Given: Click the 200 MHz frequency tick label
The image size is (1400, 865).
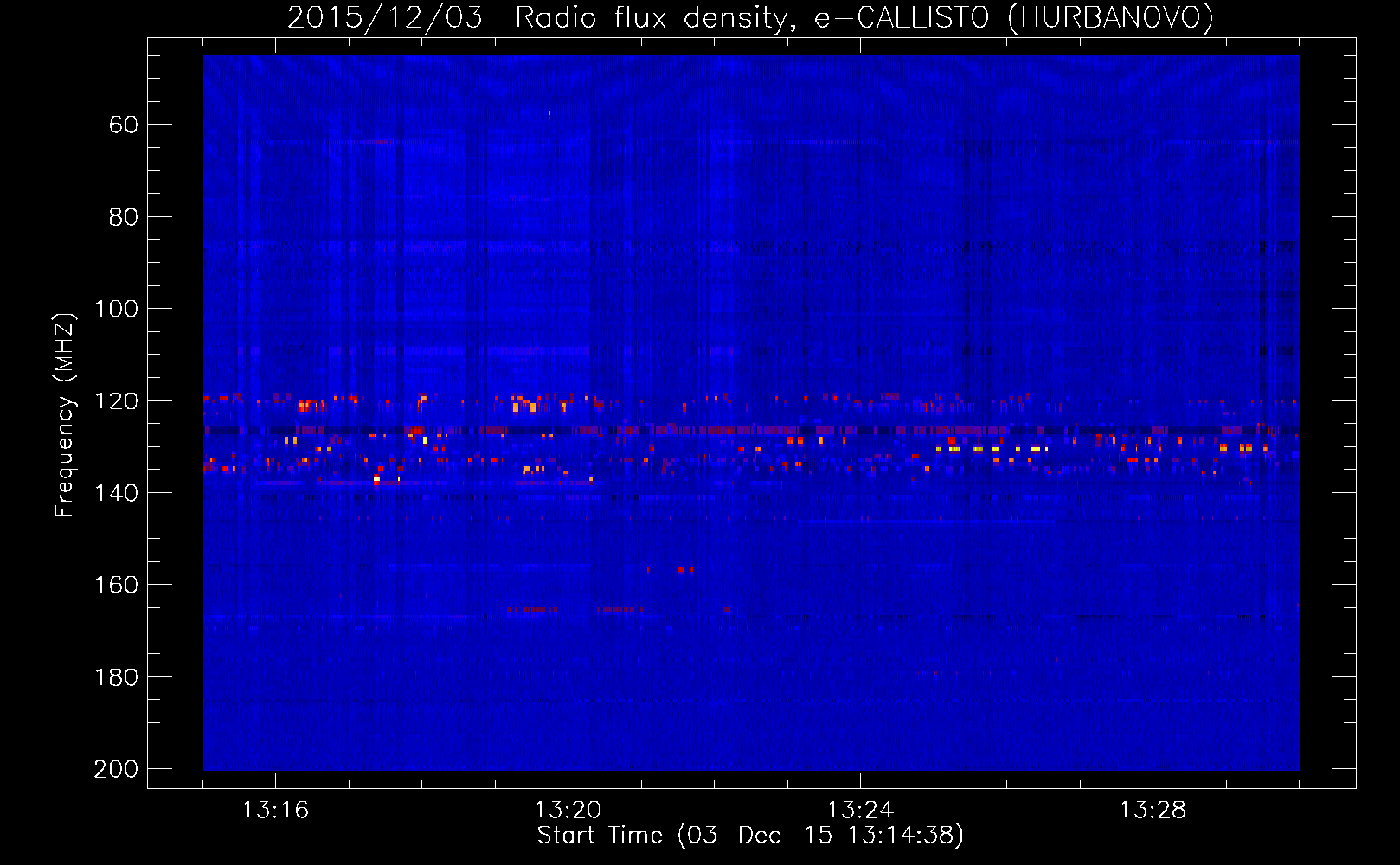Looking at the screenshot, I should [x=116, y=769].
